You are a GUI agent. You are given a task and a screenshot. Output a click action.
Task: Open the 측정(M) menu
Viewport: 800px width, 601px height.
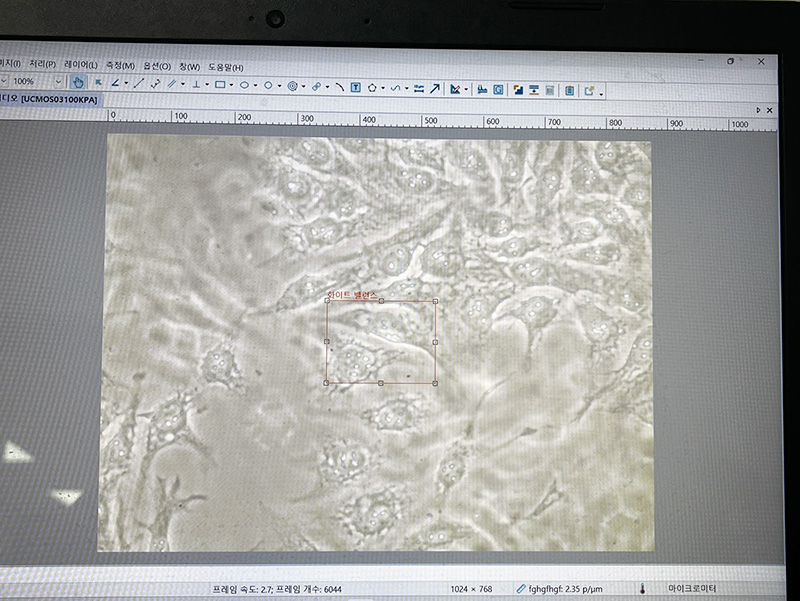pyautogui.click(x=119, y=65)
